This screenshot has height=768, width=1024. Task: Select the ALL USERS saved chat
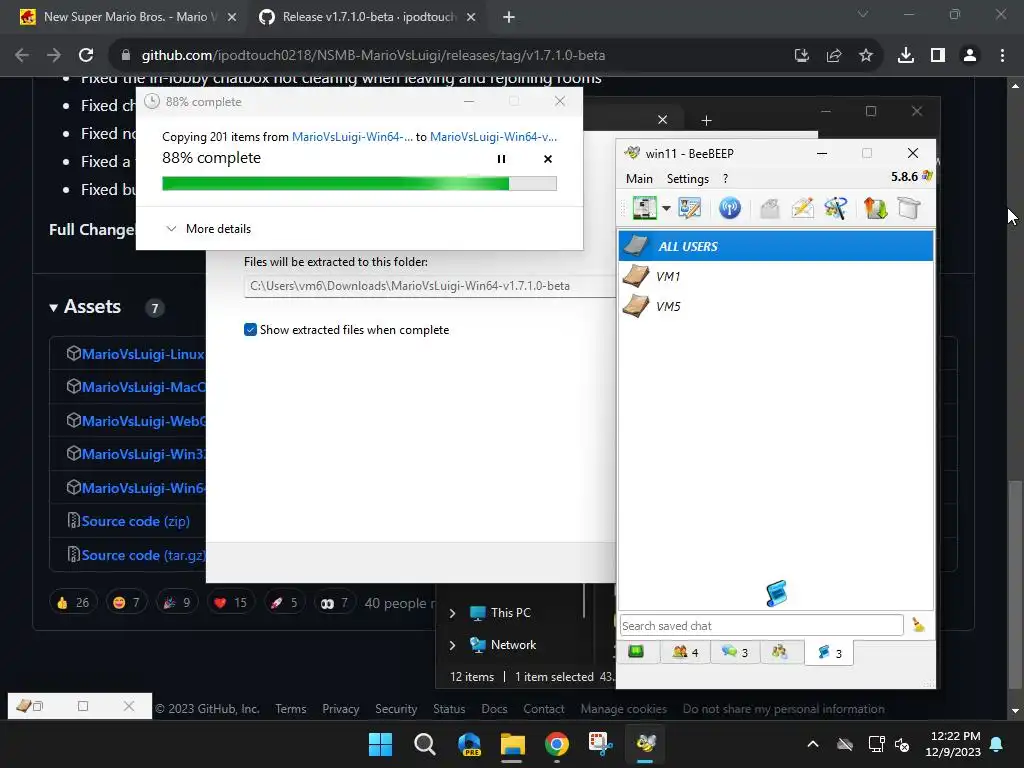pos(775,246)
